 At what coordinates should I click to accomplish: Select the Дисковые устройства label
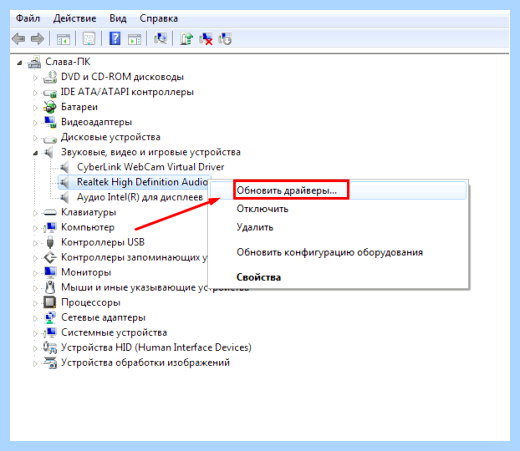tap(111, 137)
